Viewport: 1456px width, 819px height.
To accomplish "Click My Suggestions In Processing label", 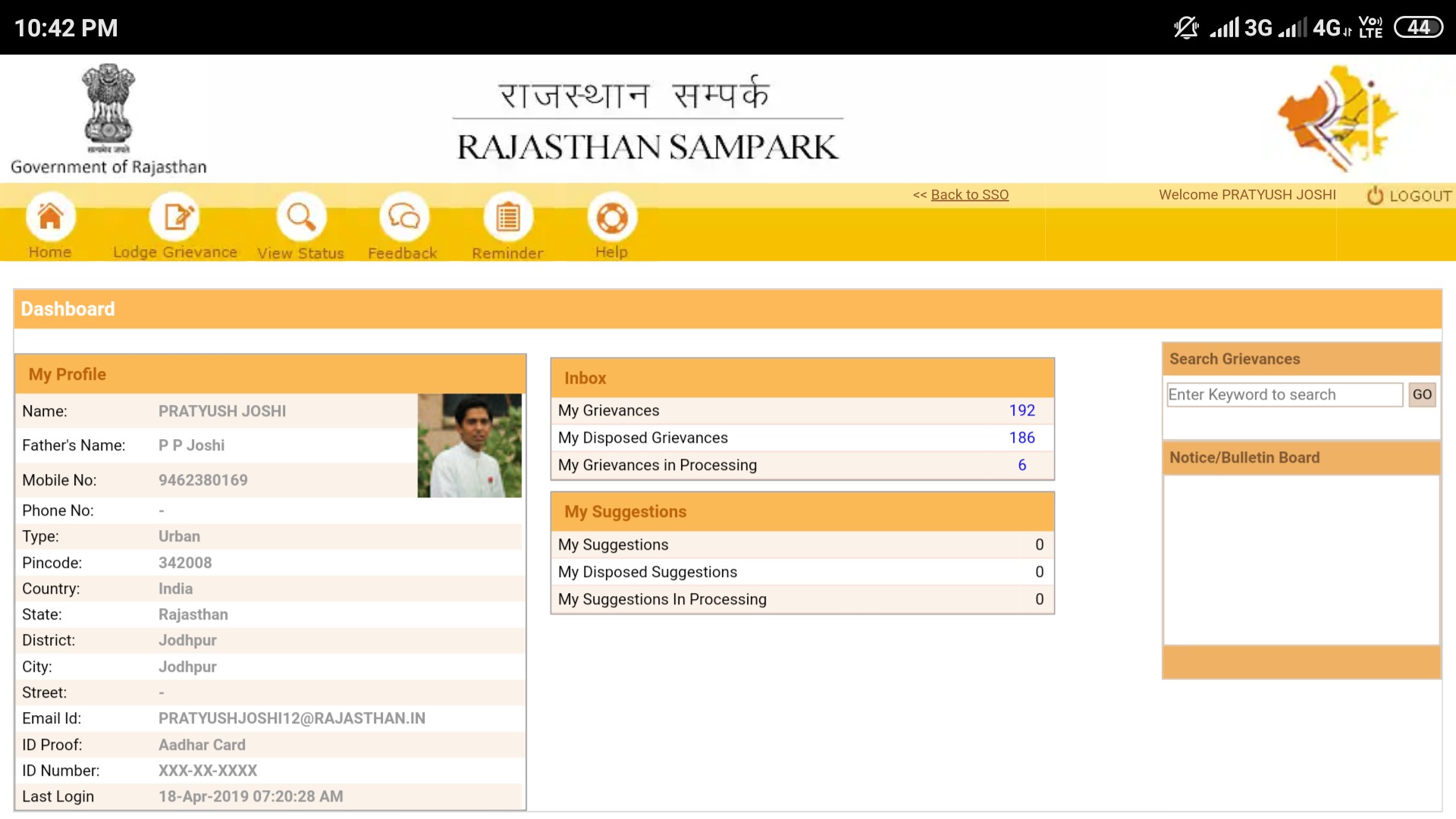I will coord(662,599).
